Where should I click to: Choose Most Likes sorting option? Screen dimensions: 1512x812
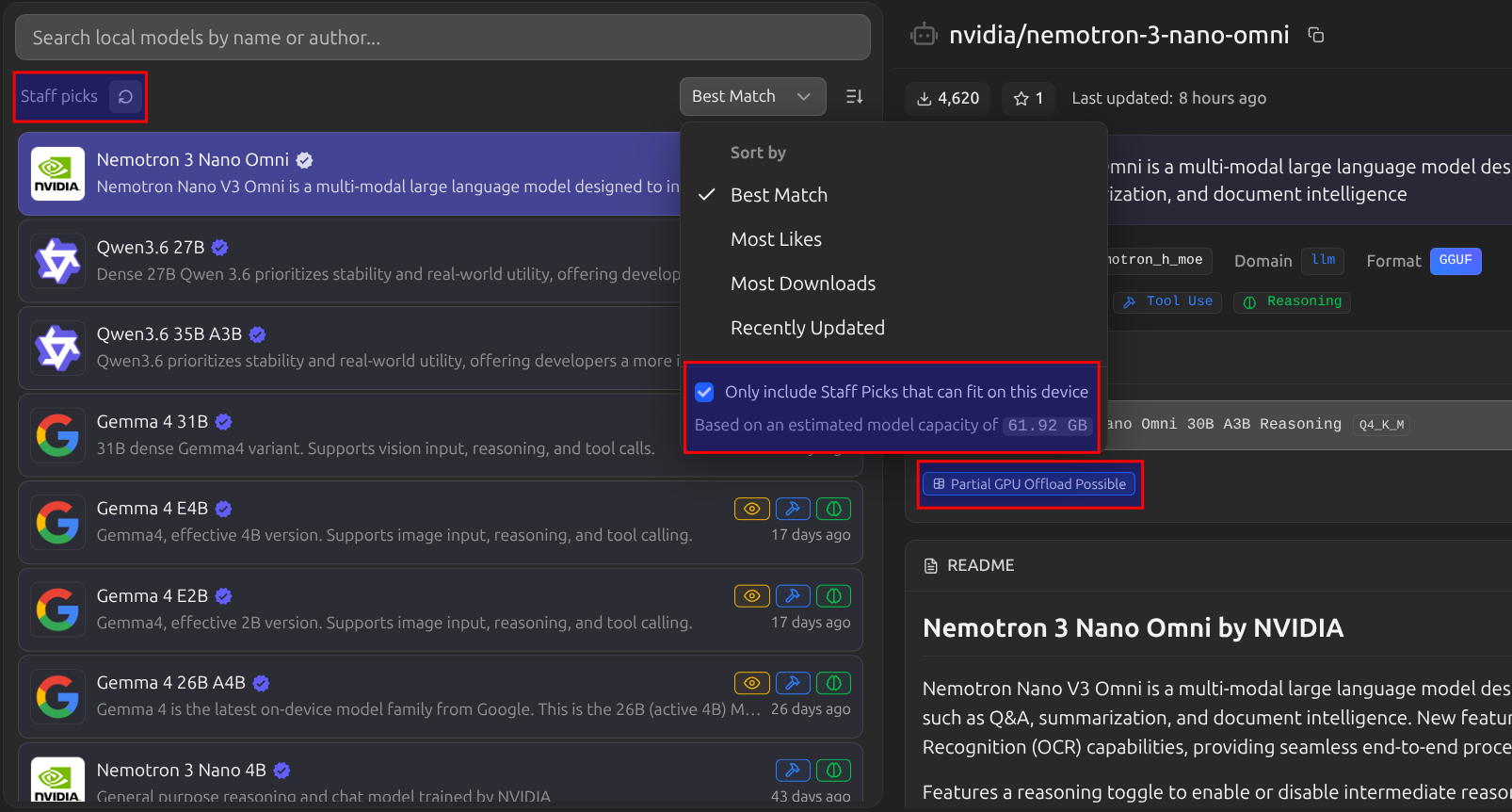click(x=776, y=239)
